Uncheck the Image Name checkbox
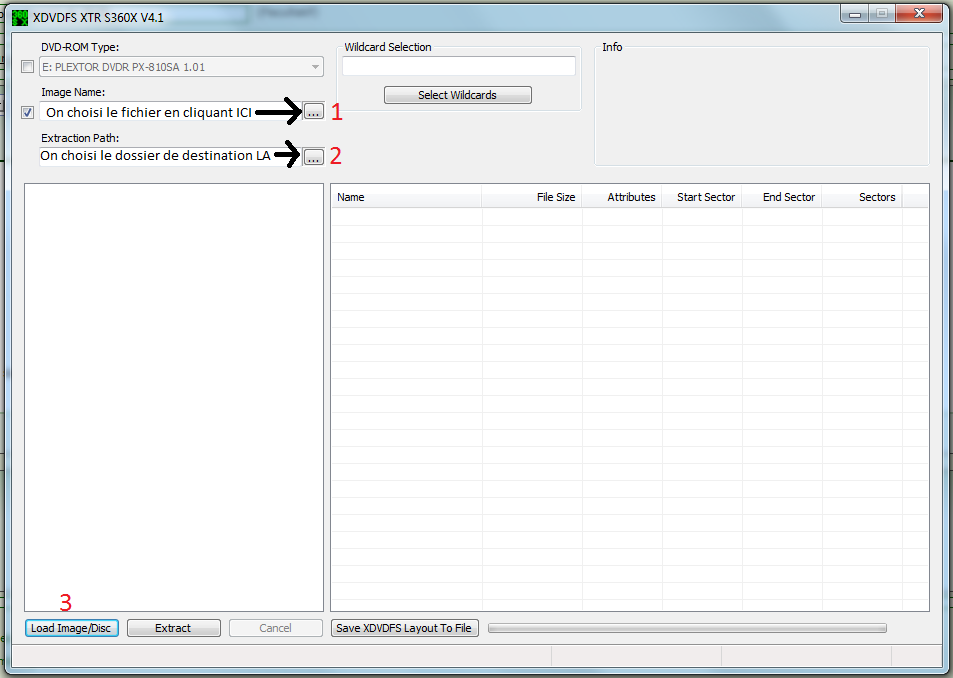Viewport: 953px width, 678px height. coord(27,112)
